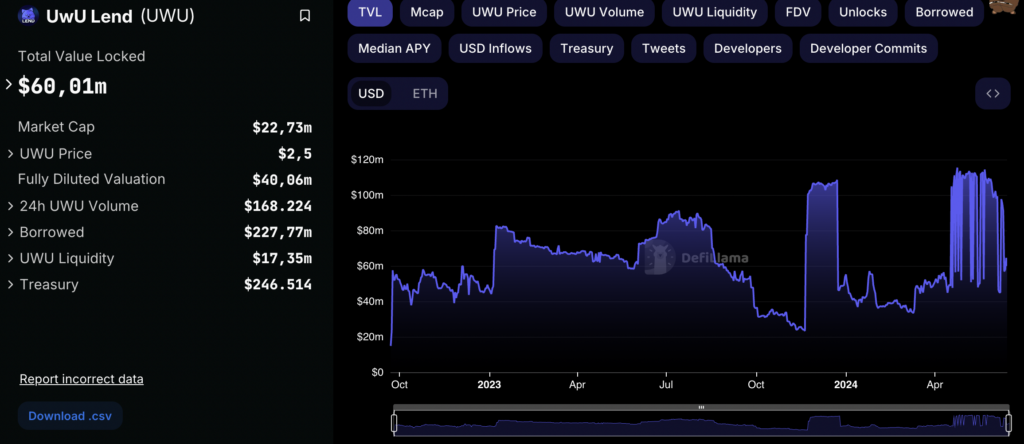Click the $227,77m borrowed value

[278, 232]
